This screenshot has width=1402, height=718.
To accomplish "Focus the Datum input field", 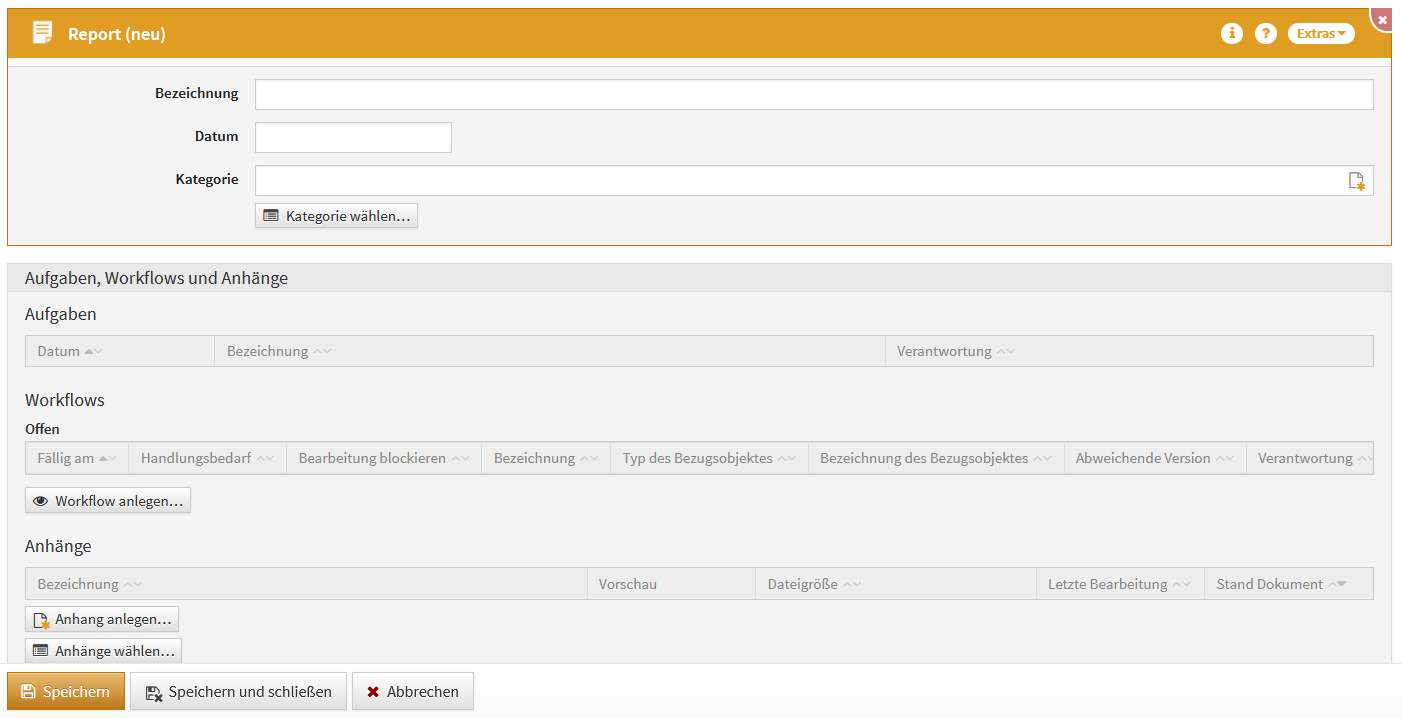I will (x=353, y=138).
